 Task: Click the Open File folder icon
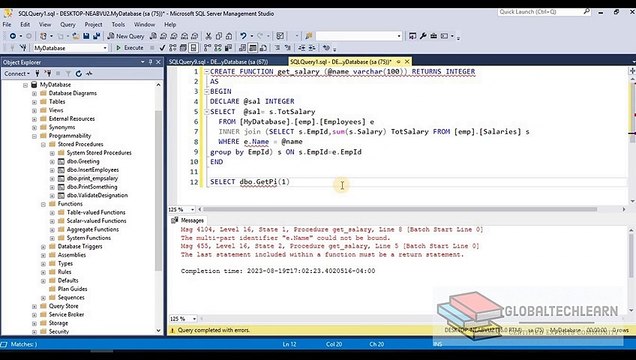click(x=75, y=36)
